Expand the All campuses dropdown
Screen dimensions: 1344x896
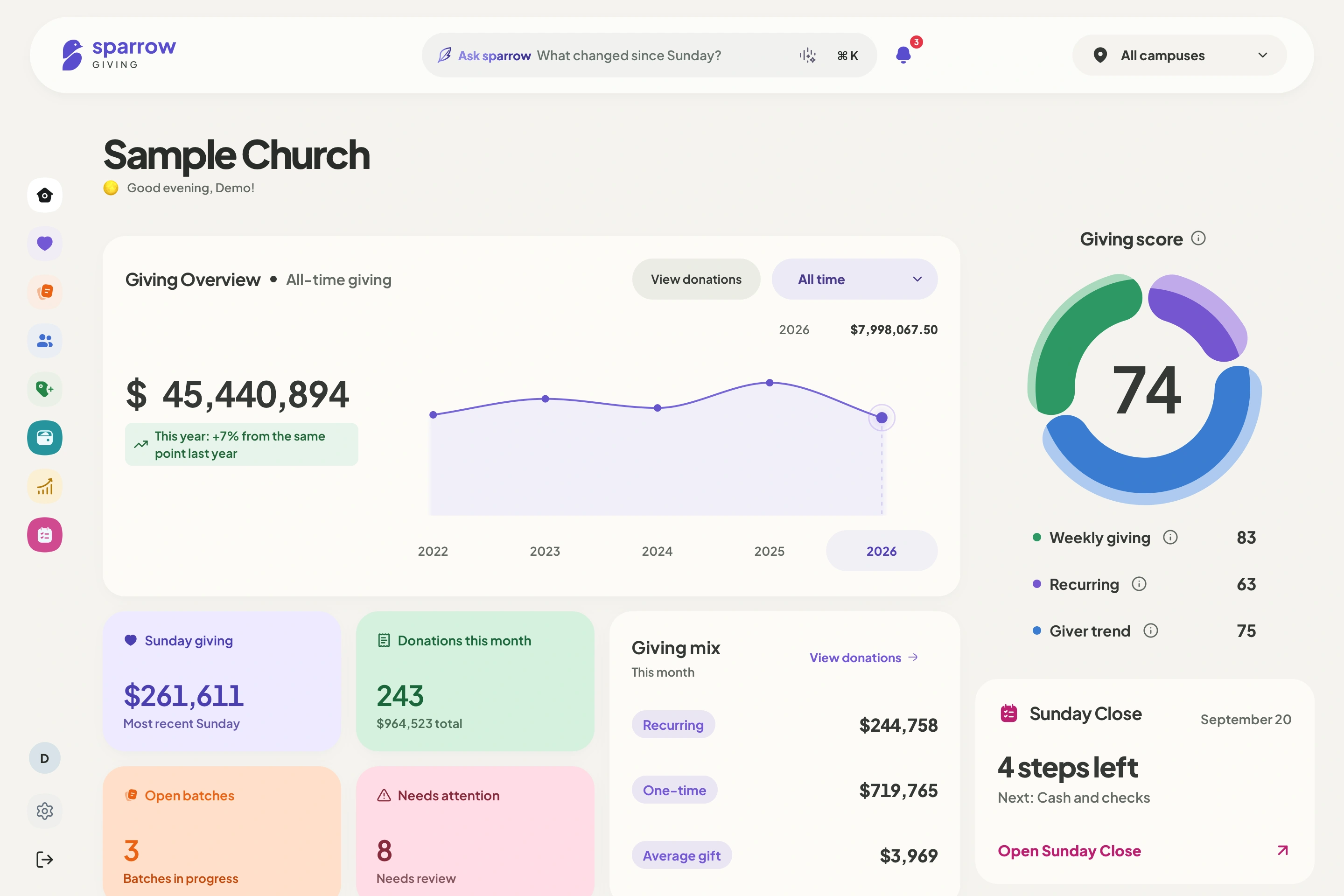tap(1179, 56)
